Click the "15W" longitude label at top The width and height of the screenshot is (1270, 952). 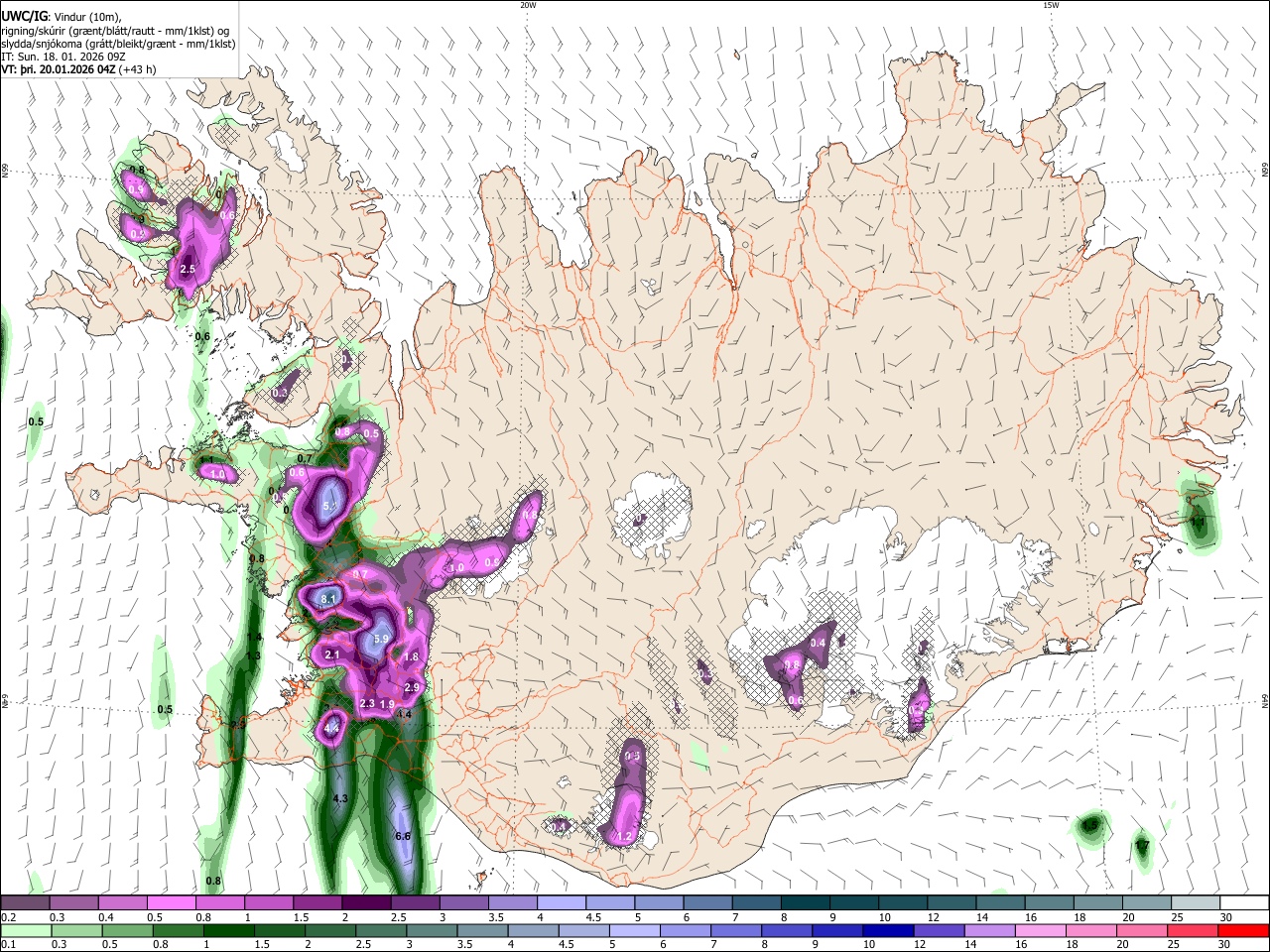(x=1051, y=5)
